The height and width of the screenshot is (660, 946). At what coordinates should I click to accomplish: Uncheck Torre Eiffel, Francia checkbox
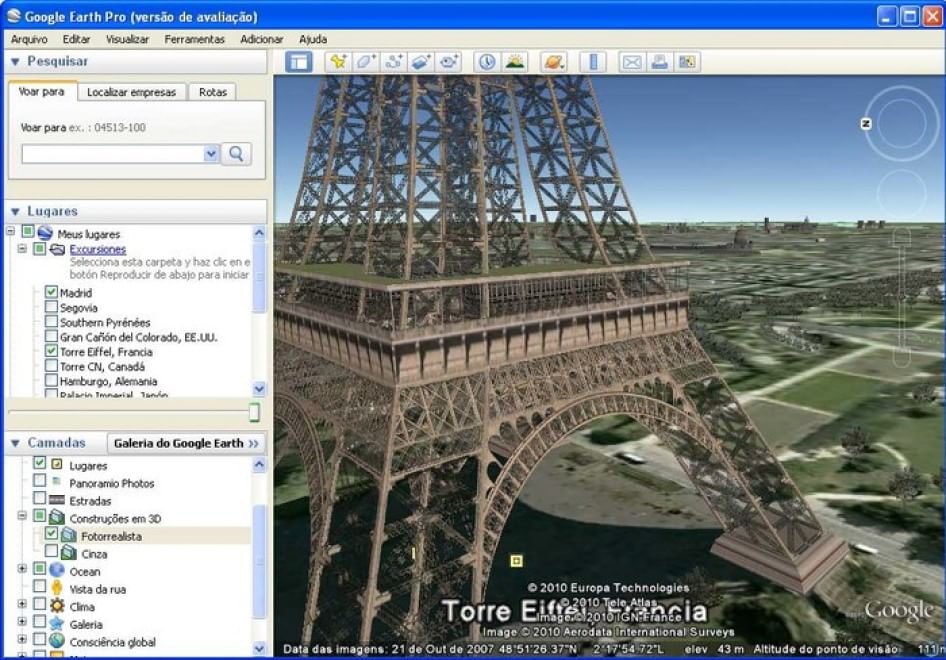coord(51,351)
